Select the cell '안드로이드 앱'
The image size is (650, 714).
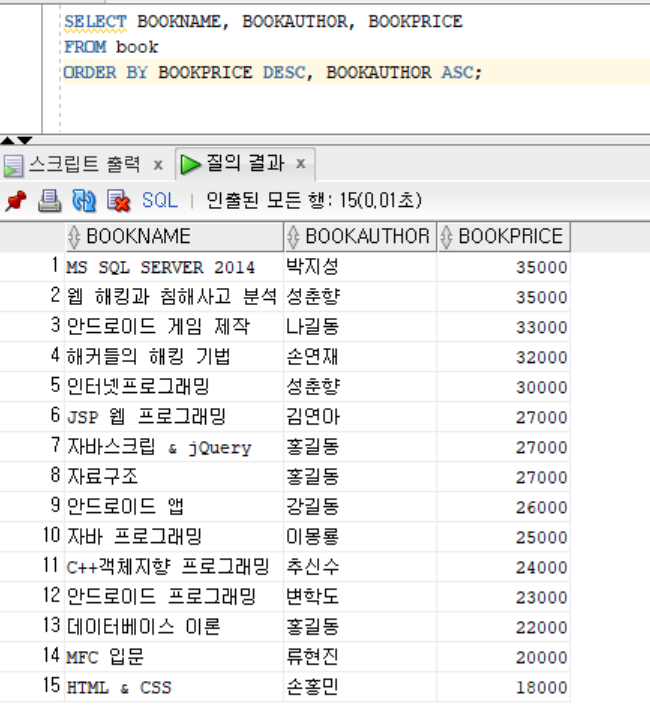pyautogui.click(x=174, y=507)
